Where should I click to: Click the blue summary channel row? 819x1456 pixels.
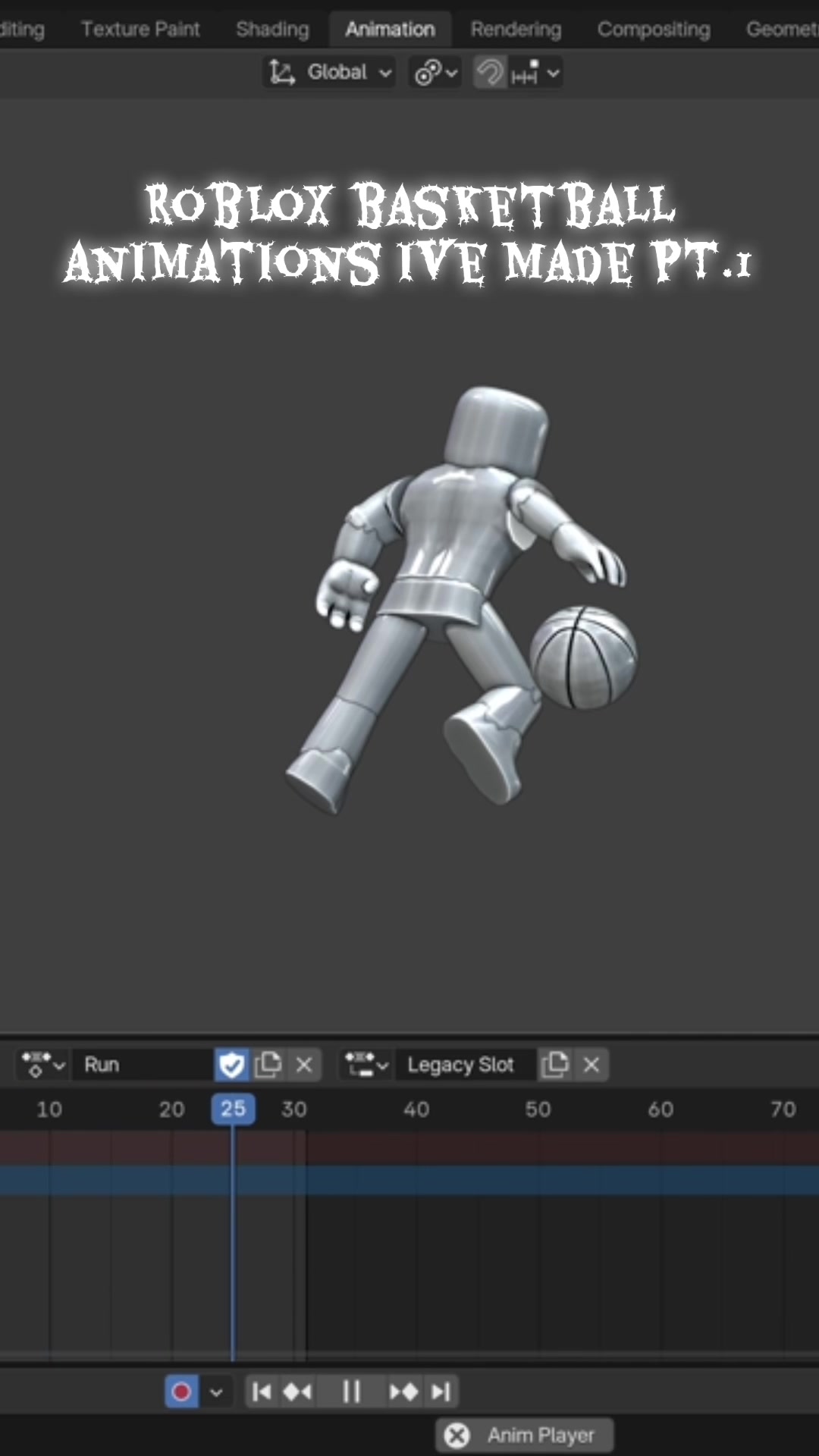409,1181
